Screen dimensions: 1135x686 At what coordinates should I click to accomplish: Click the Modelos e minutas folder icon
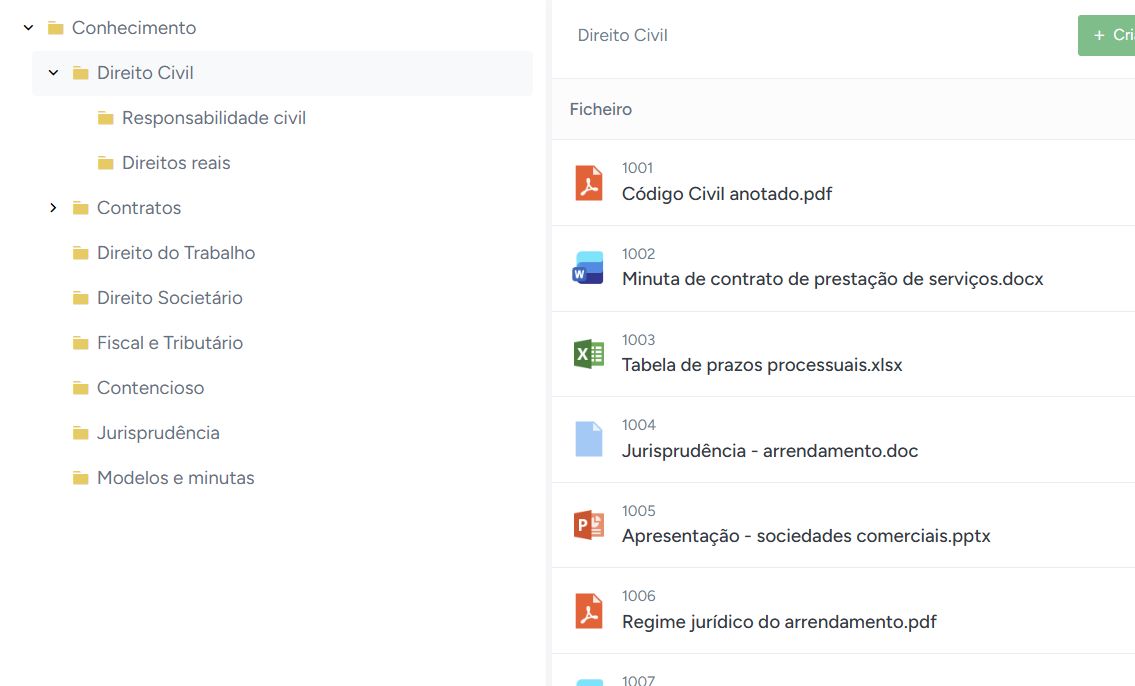coord(80,478)
